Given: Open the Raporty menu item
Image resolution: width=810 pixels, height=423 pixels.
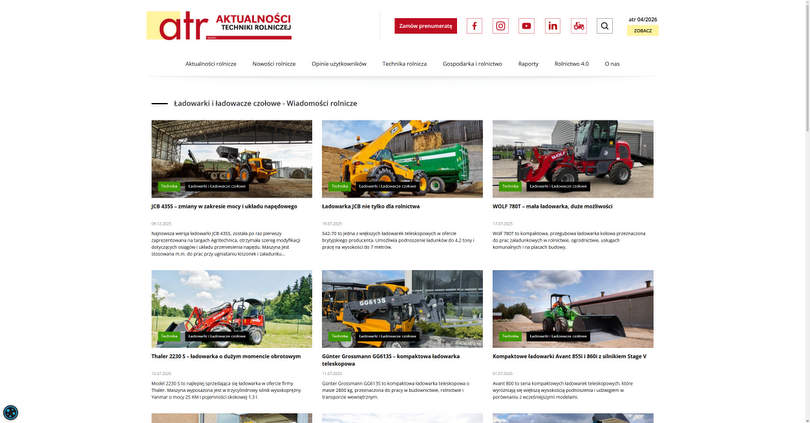Looking at the screenshot, I should (528, 64).
